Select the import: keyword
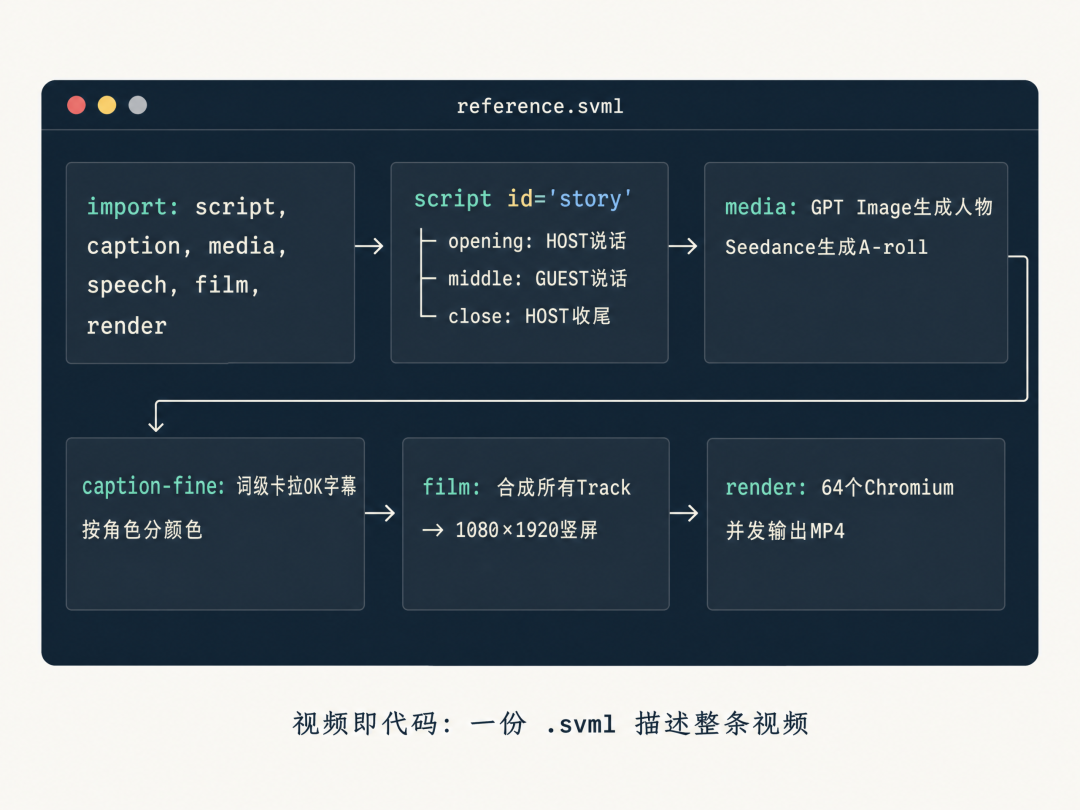Screen dimensions: 1080x810 point(132,207)
